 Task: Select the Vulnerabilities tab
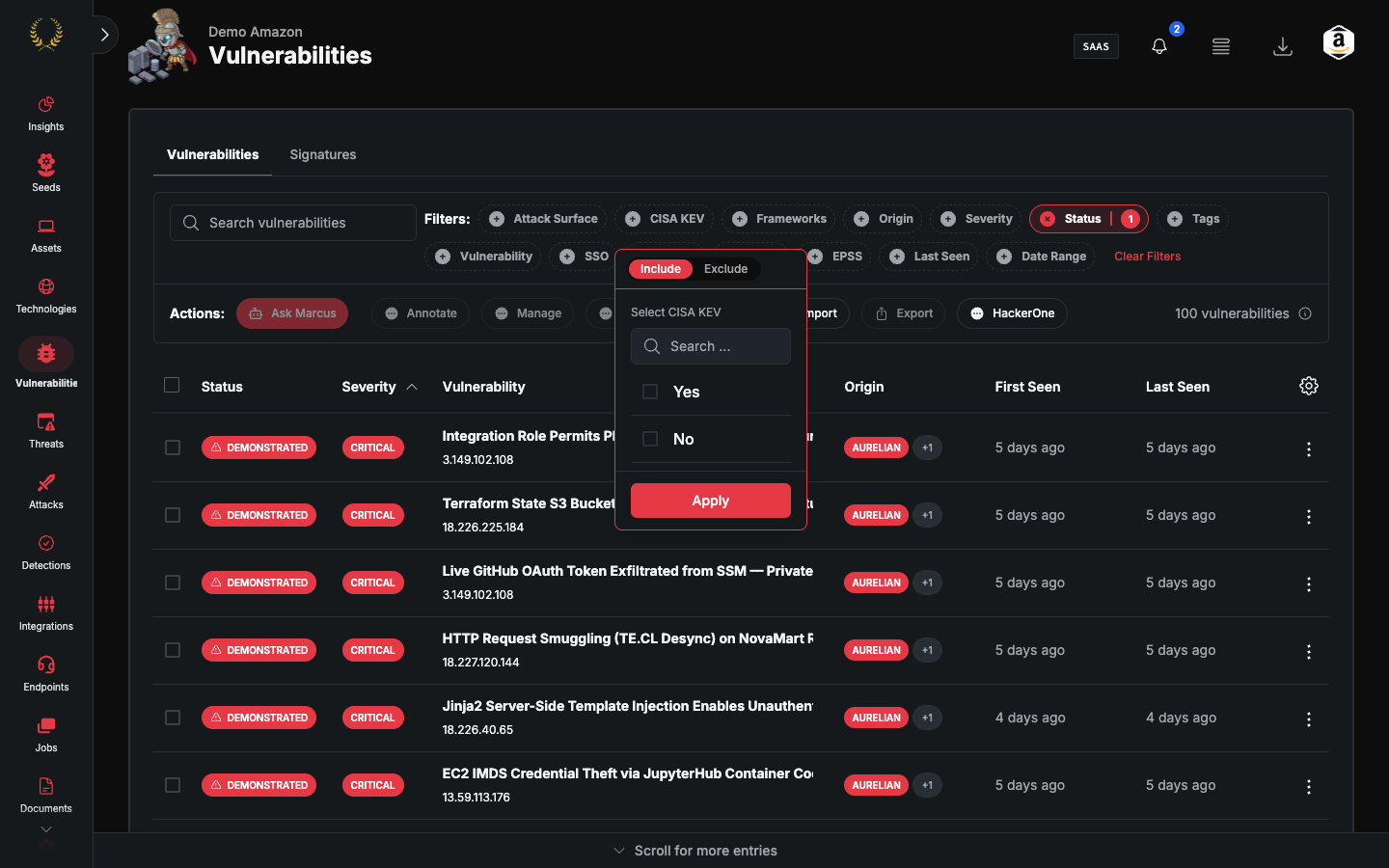pyautogui.click(x=212, y=154)
